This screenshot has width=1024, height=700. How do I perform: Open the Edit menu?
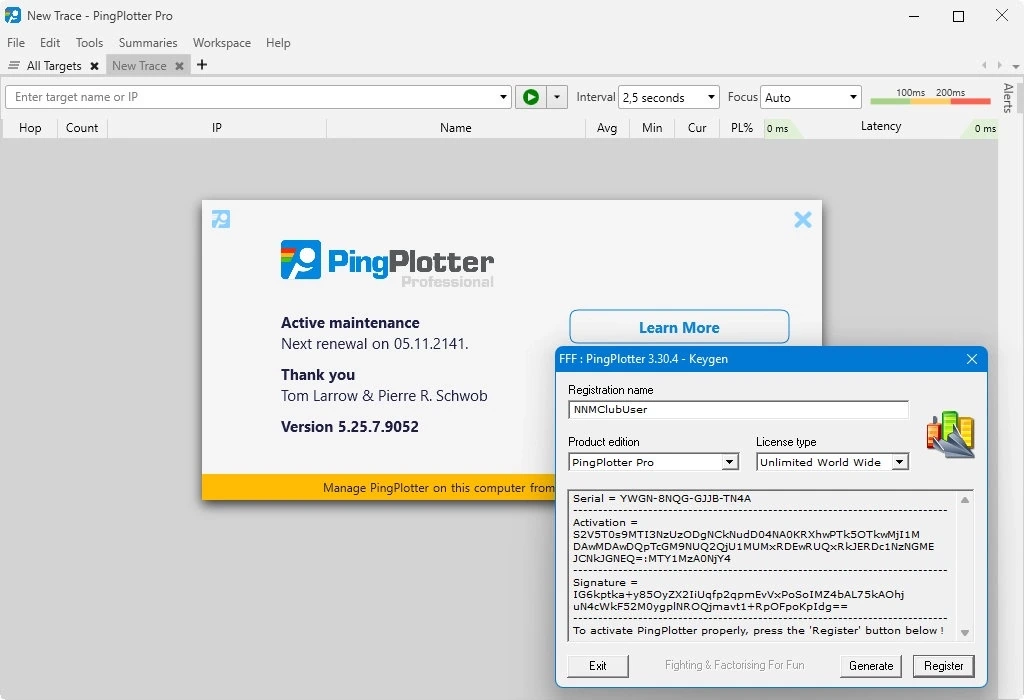click(50, 42)
